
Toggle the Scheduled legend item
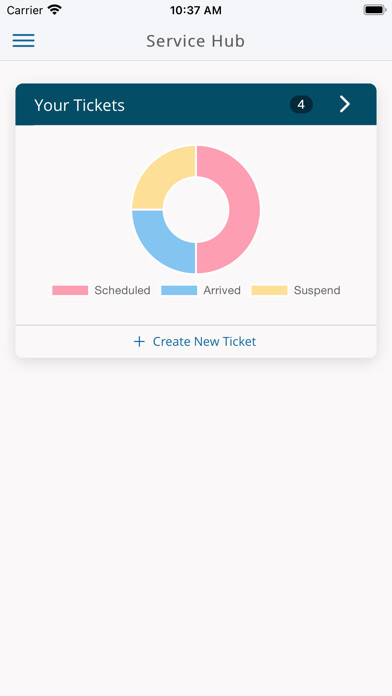click(101, 290)
